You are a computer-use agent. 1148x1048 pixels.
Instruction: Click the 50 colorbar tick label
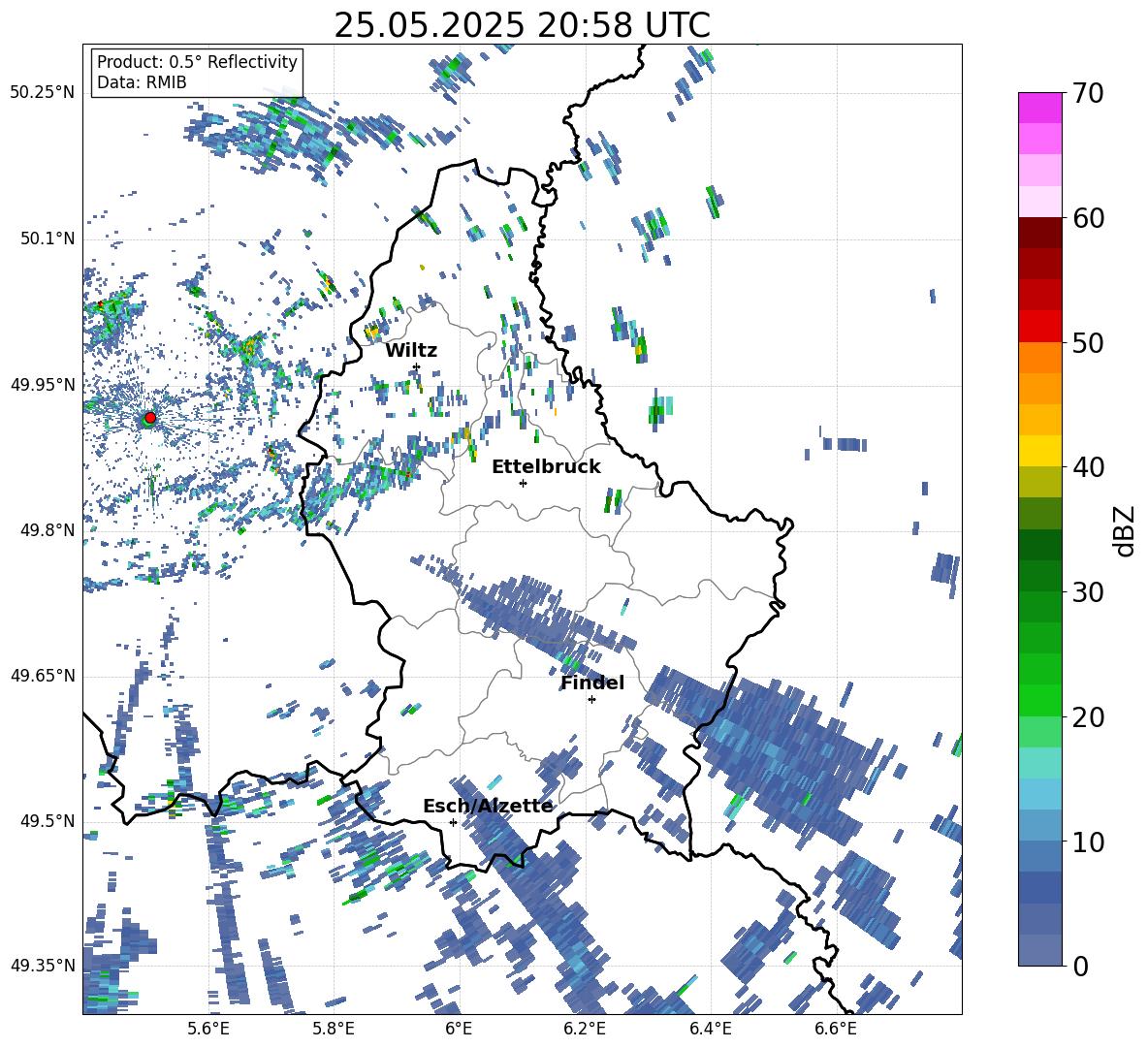click(x=1088, y=343)
